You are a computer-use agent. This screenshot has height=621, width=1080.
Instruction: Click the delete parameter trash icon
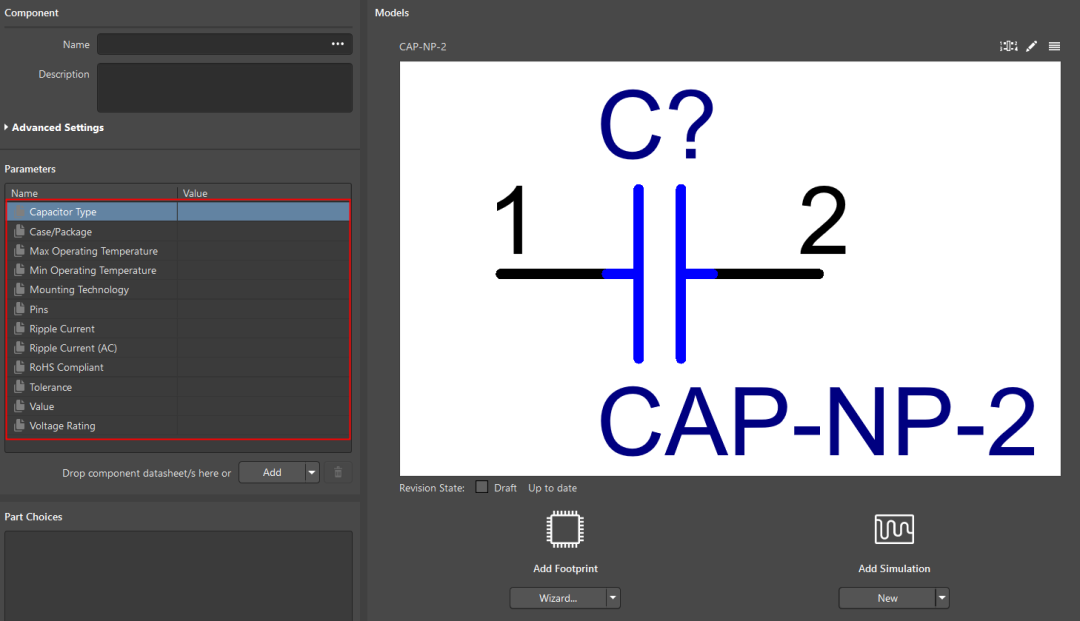tap(338, 472)
